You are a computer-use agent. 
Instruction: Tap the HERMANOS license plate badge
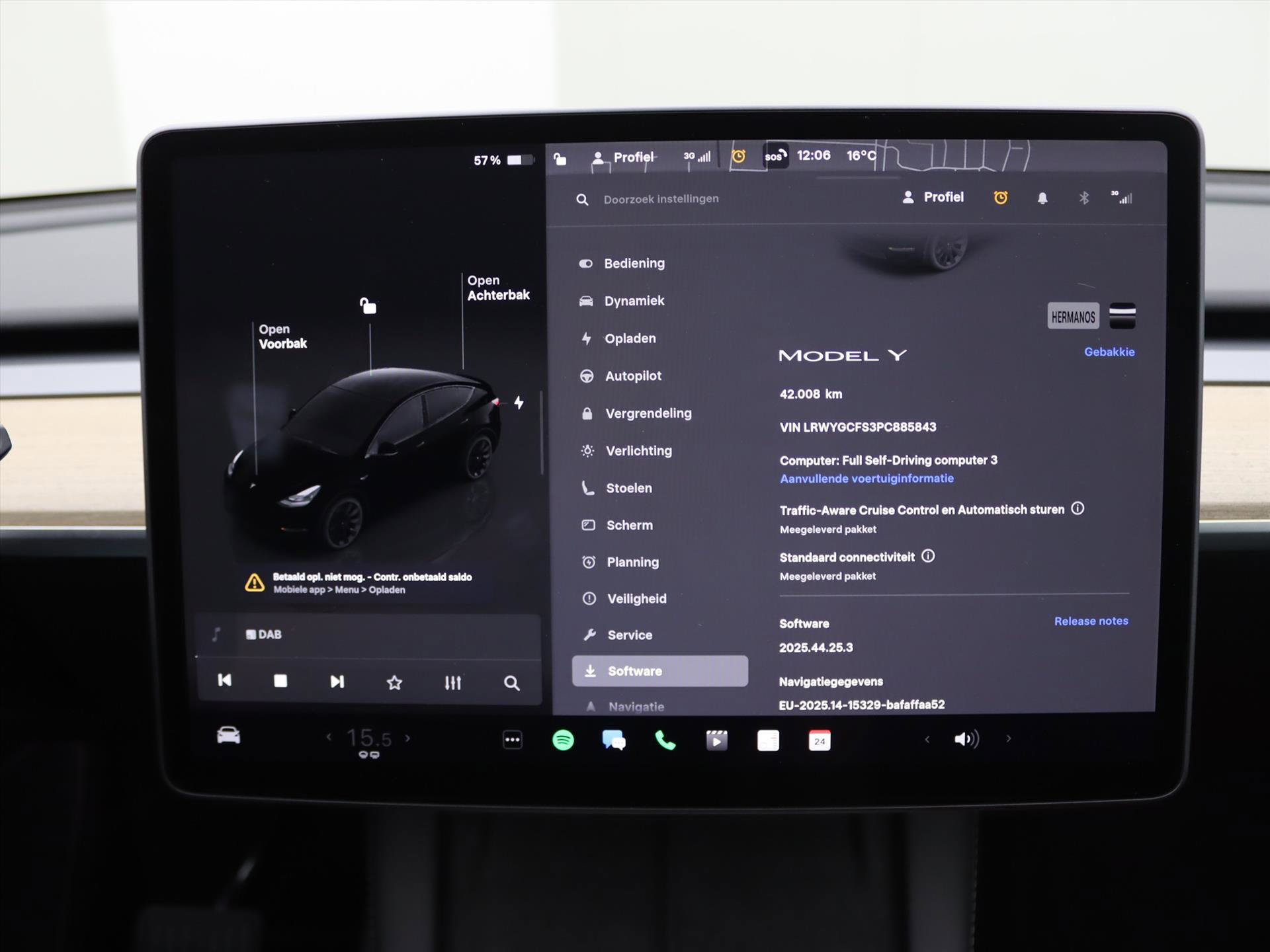pyautogui.click(x=1073, y=317)
